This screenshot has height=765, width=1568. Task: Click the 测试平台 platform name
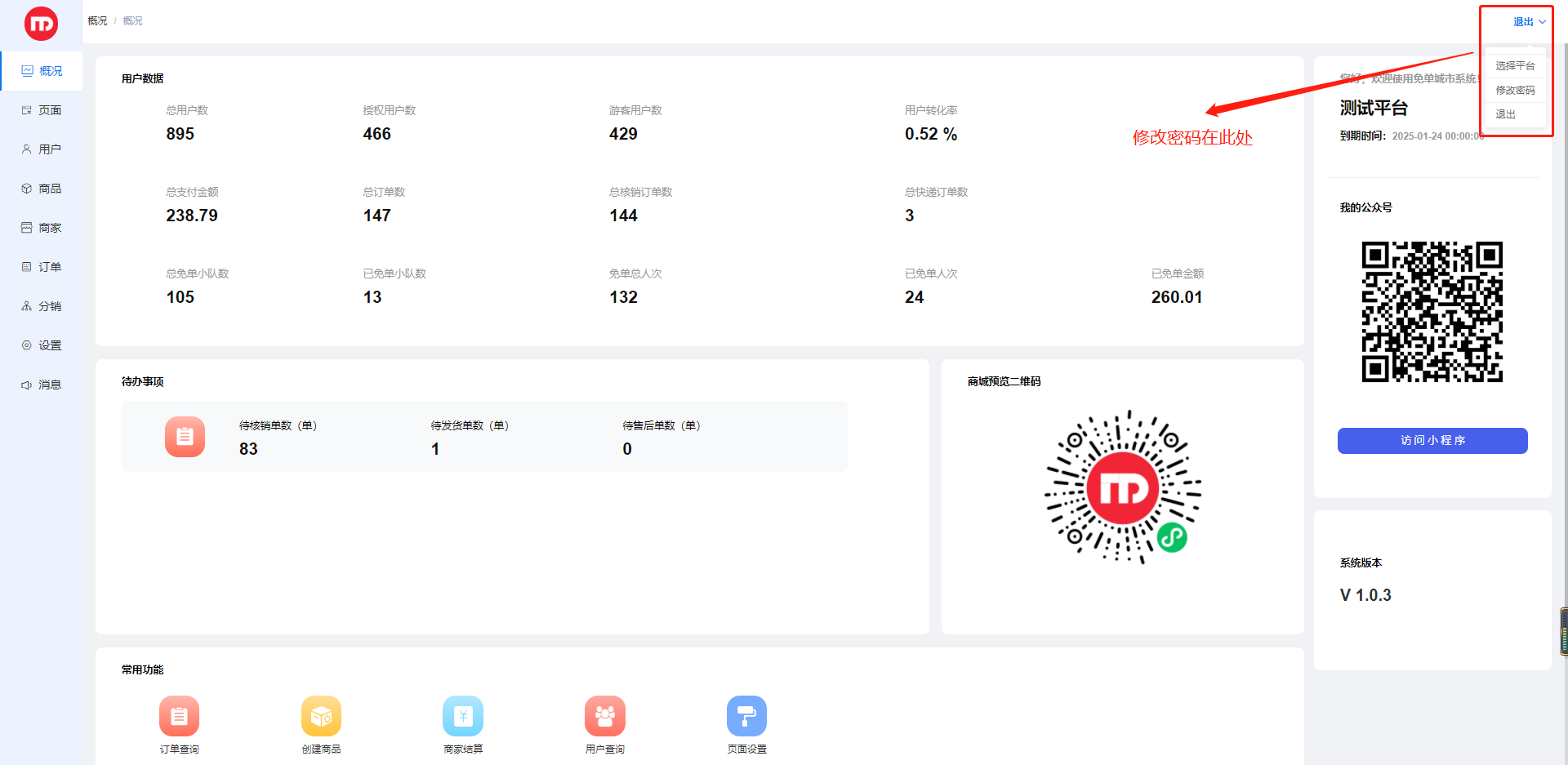[x=1374, y=108]
